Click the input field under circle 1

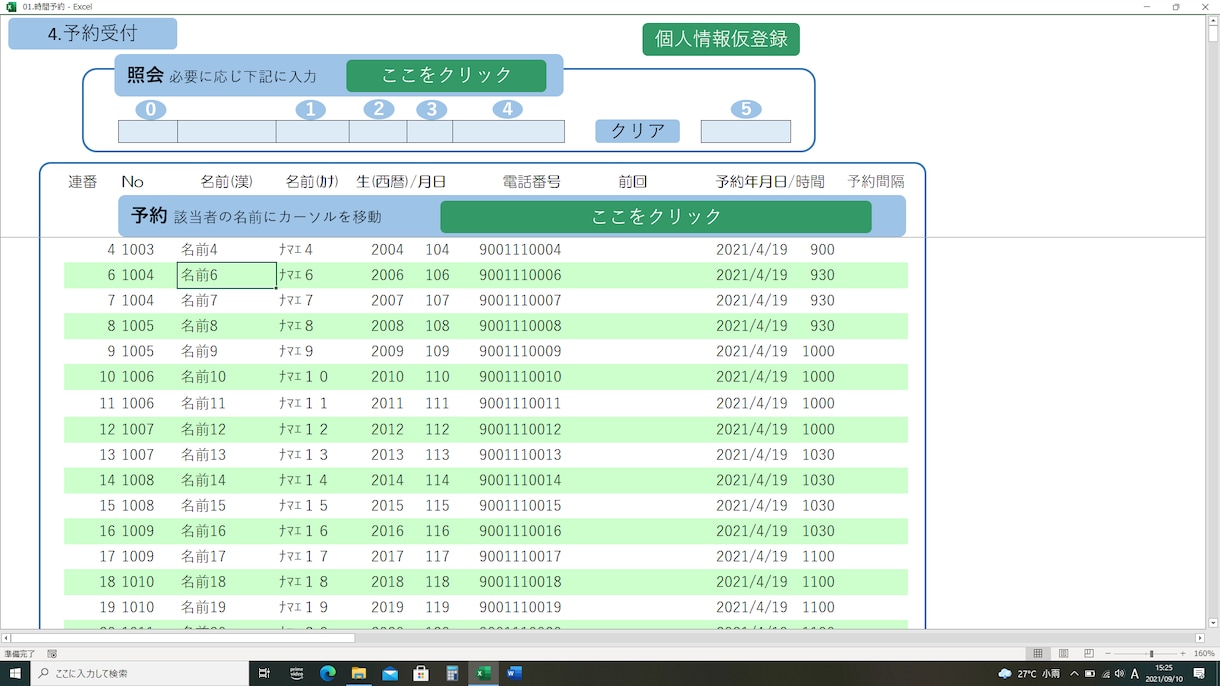pyautogui.click(x=312, y=131)
